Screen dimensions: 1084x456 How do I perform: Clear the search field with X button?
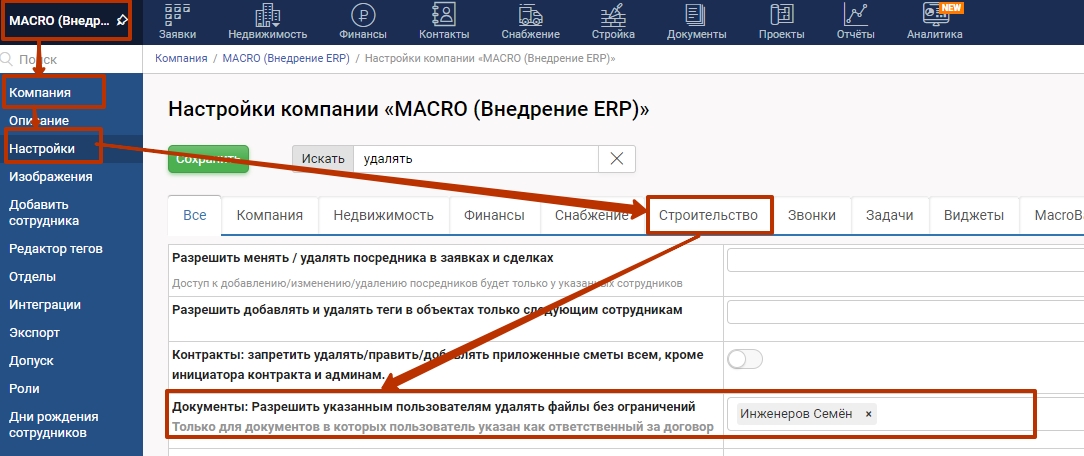click(x=617, y=159)
